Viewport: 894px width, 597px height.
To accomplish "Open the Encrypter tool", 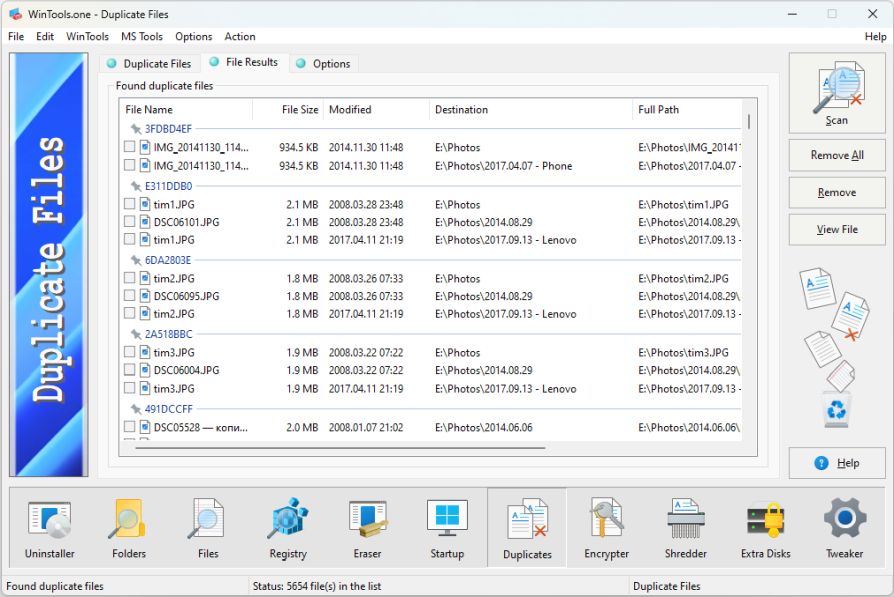I will point(607,527).
